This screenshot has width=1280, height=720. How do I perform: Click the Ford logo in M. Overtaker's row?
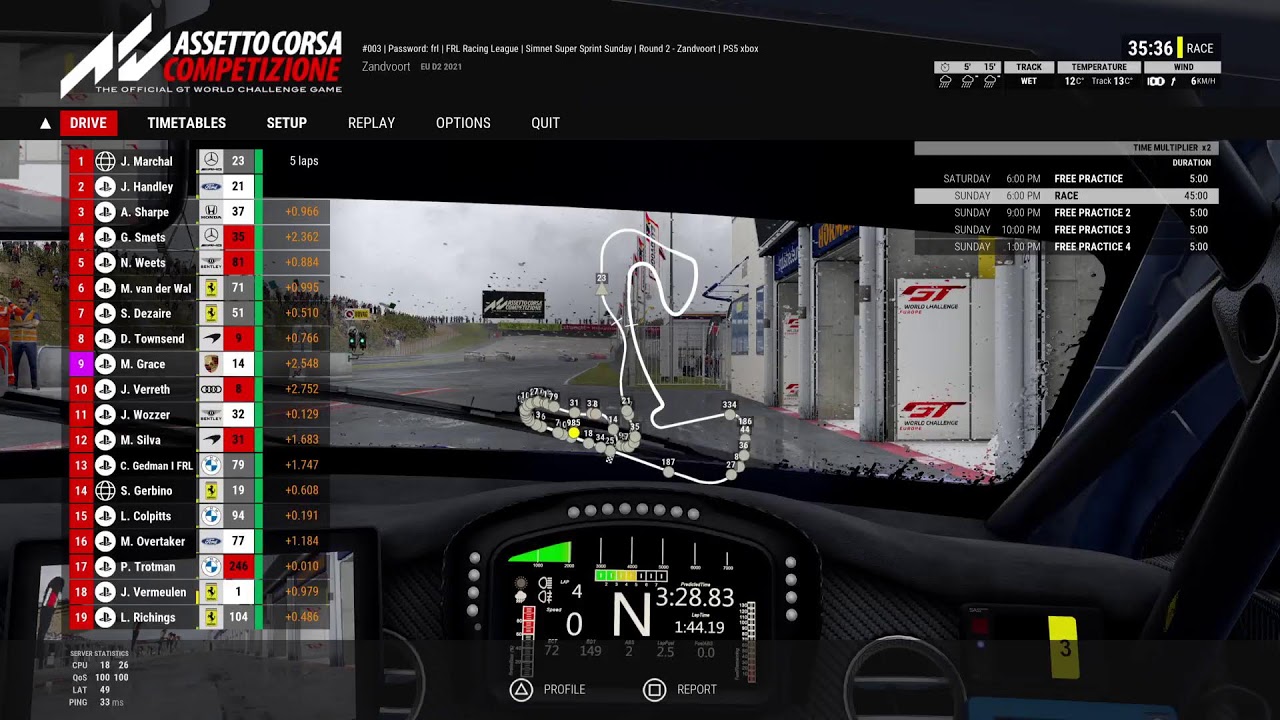click(211, 541)
